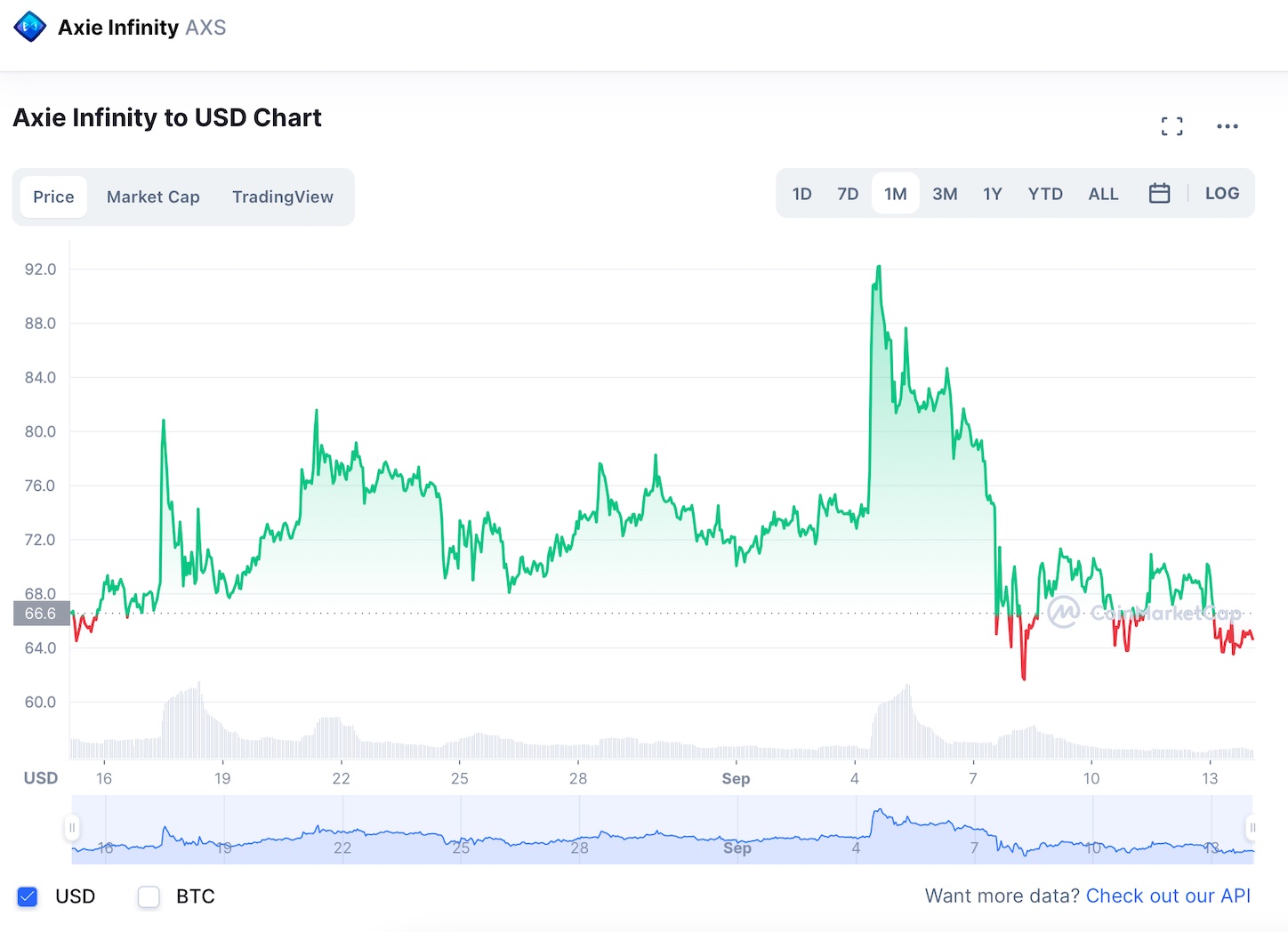The image size is (1288, 932).
Task: Select the 1D time range
Action: [801, 194]
